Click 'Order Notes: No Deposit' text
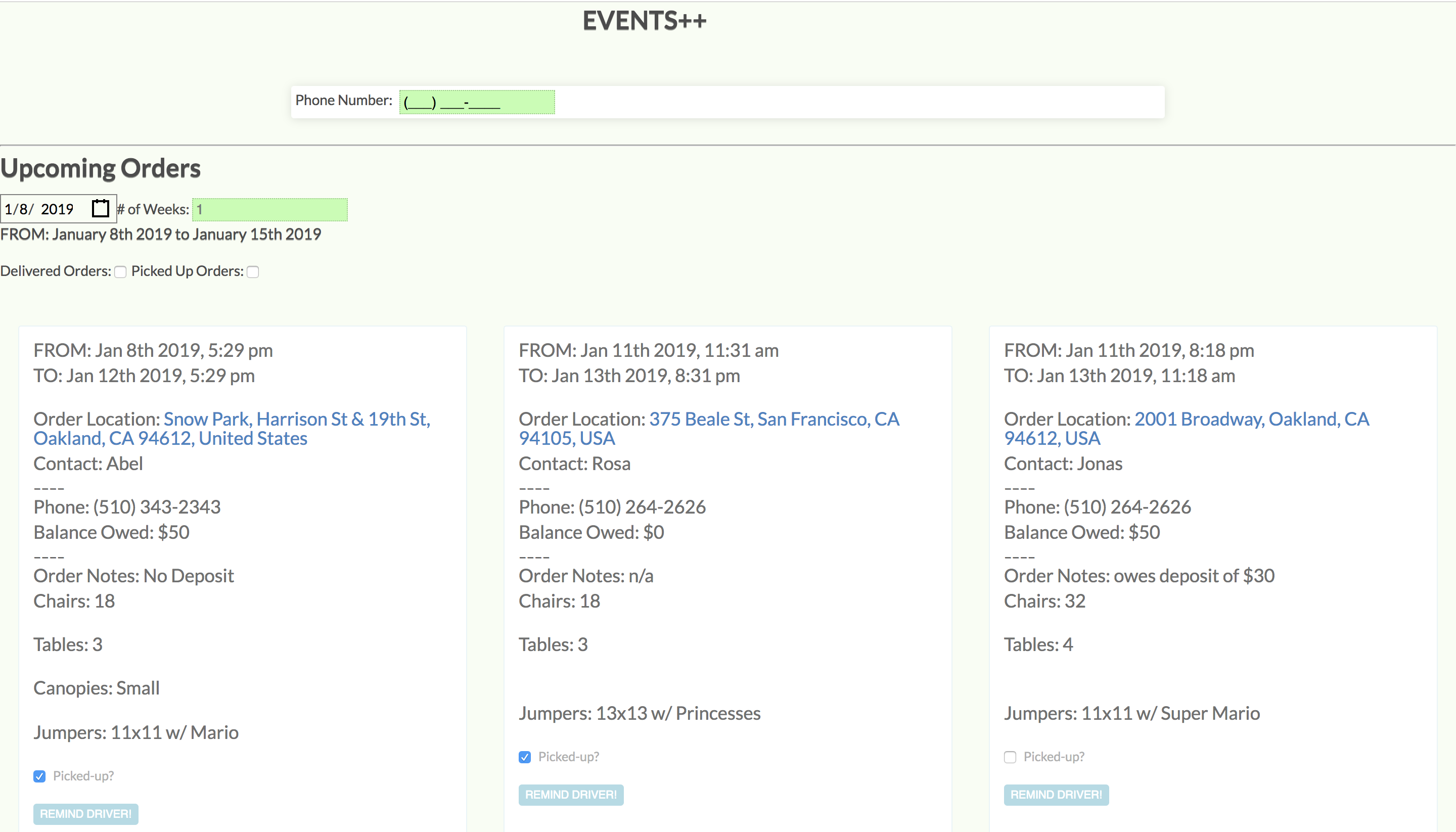 [x=133, y=575]
